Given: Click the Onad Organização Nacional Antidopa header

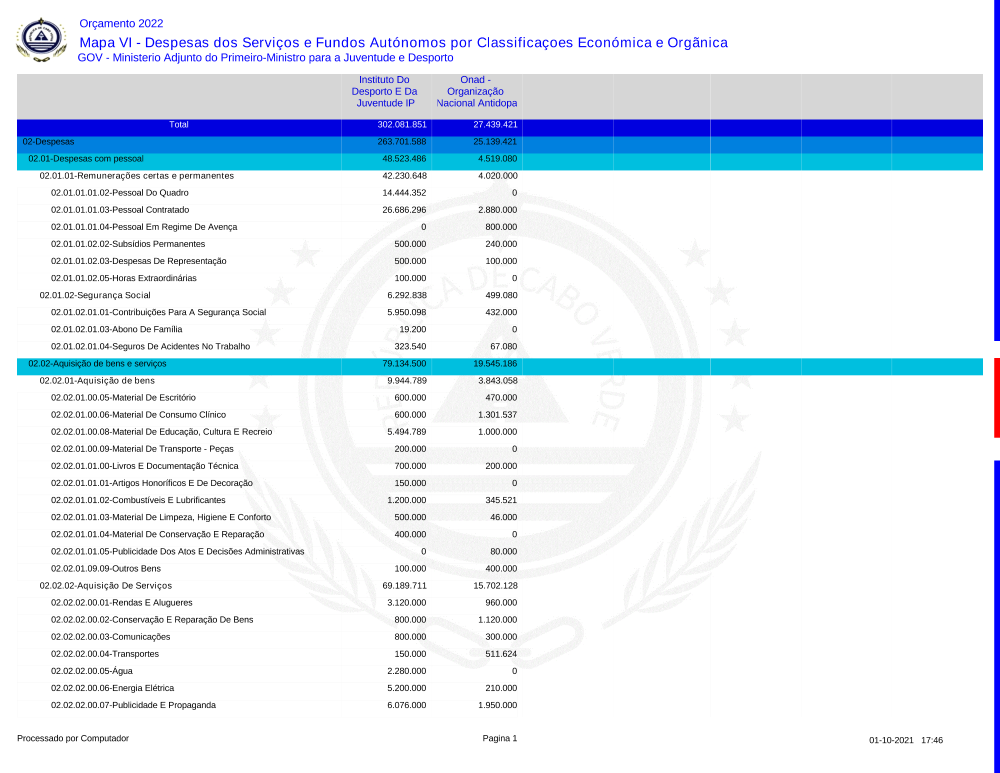Looking at the screenshot, I should [476, 91].
